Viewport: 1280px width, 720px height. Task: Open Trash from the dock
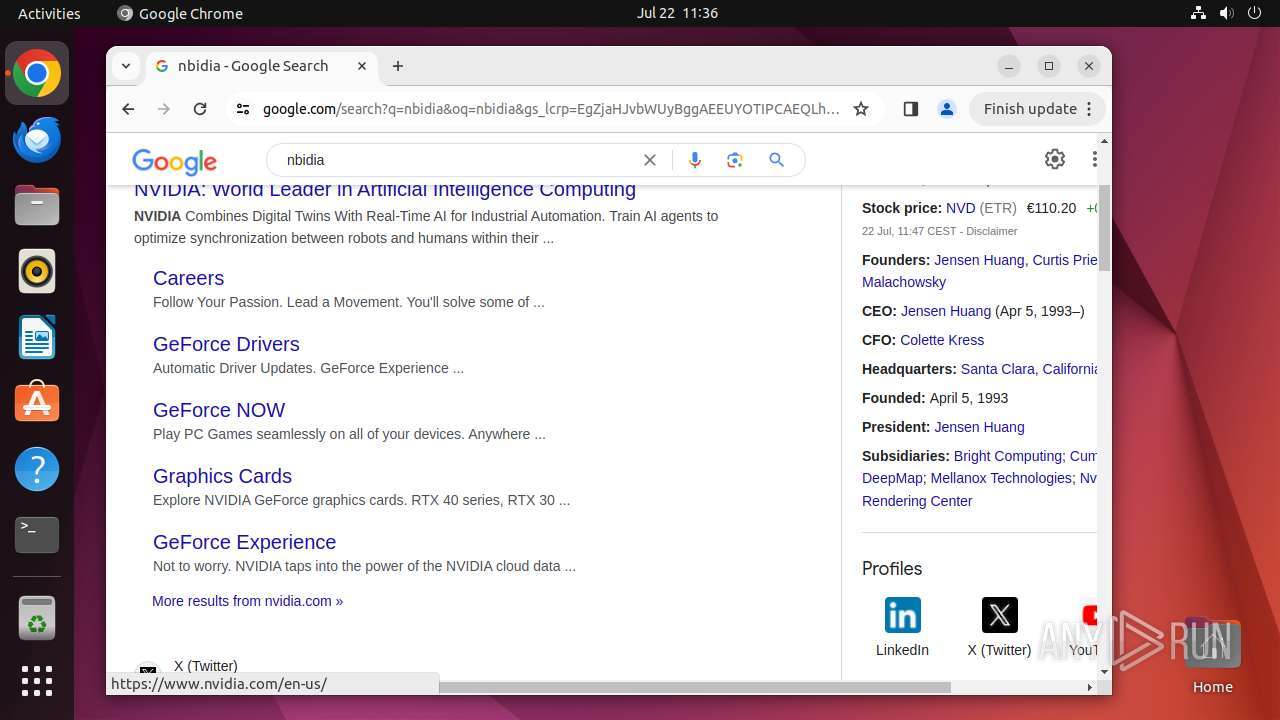tap(37, 618)
